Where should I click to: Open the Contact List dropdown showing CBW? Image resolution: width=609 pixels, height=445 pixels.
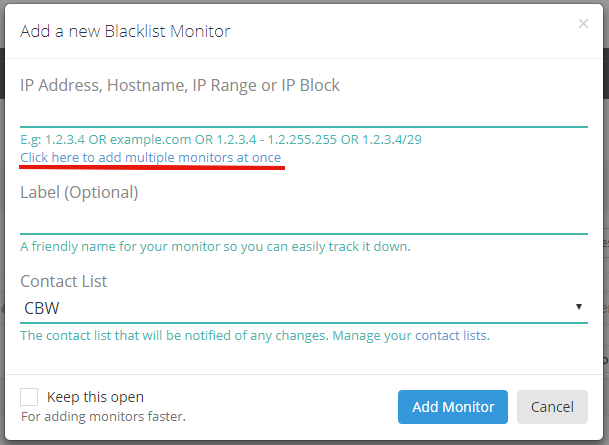[304, 308]
